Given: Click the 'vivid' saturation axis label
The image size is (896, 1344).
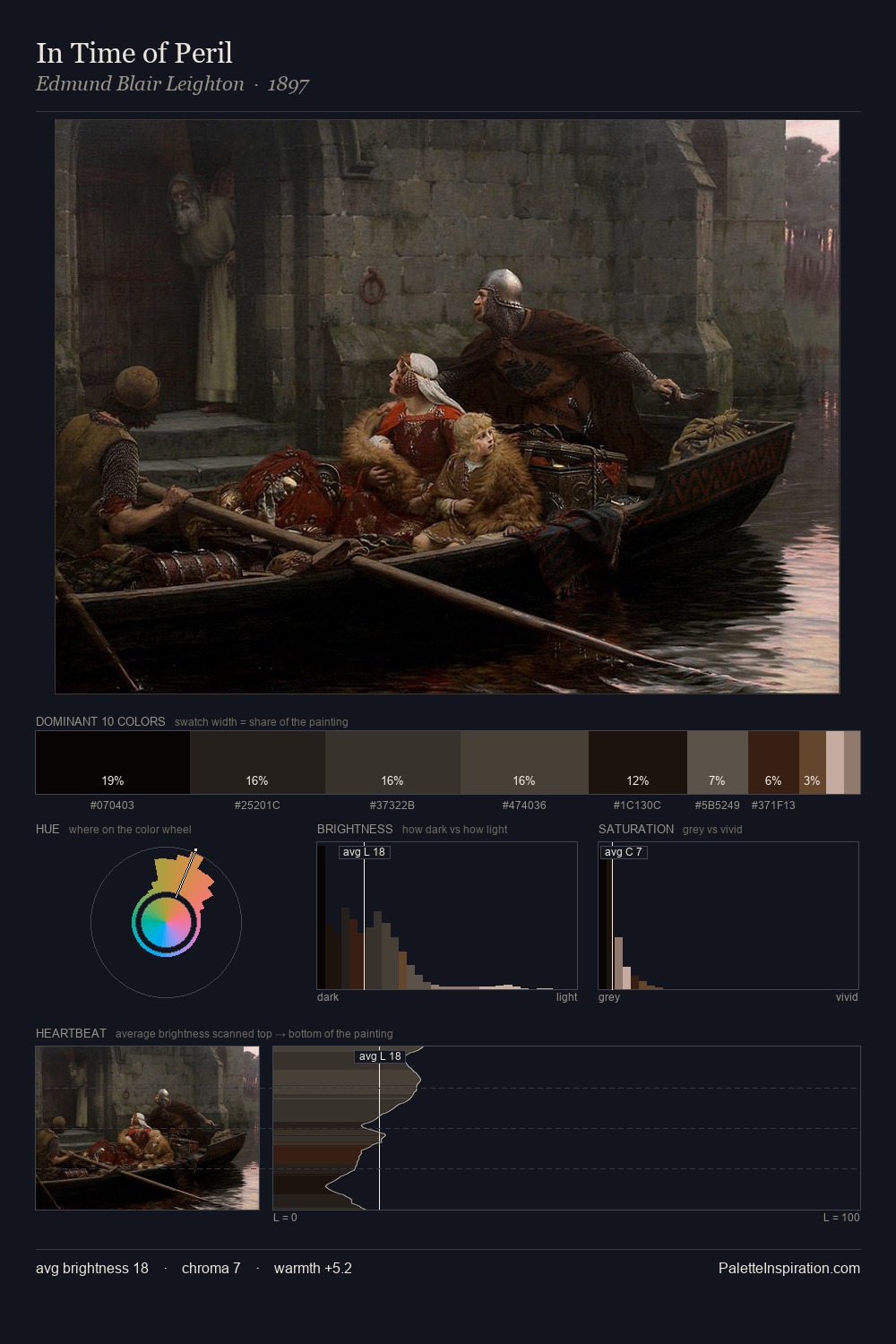Looking at the screenshot, I should [847, 997].
